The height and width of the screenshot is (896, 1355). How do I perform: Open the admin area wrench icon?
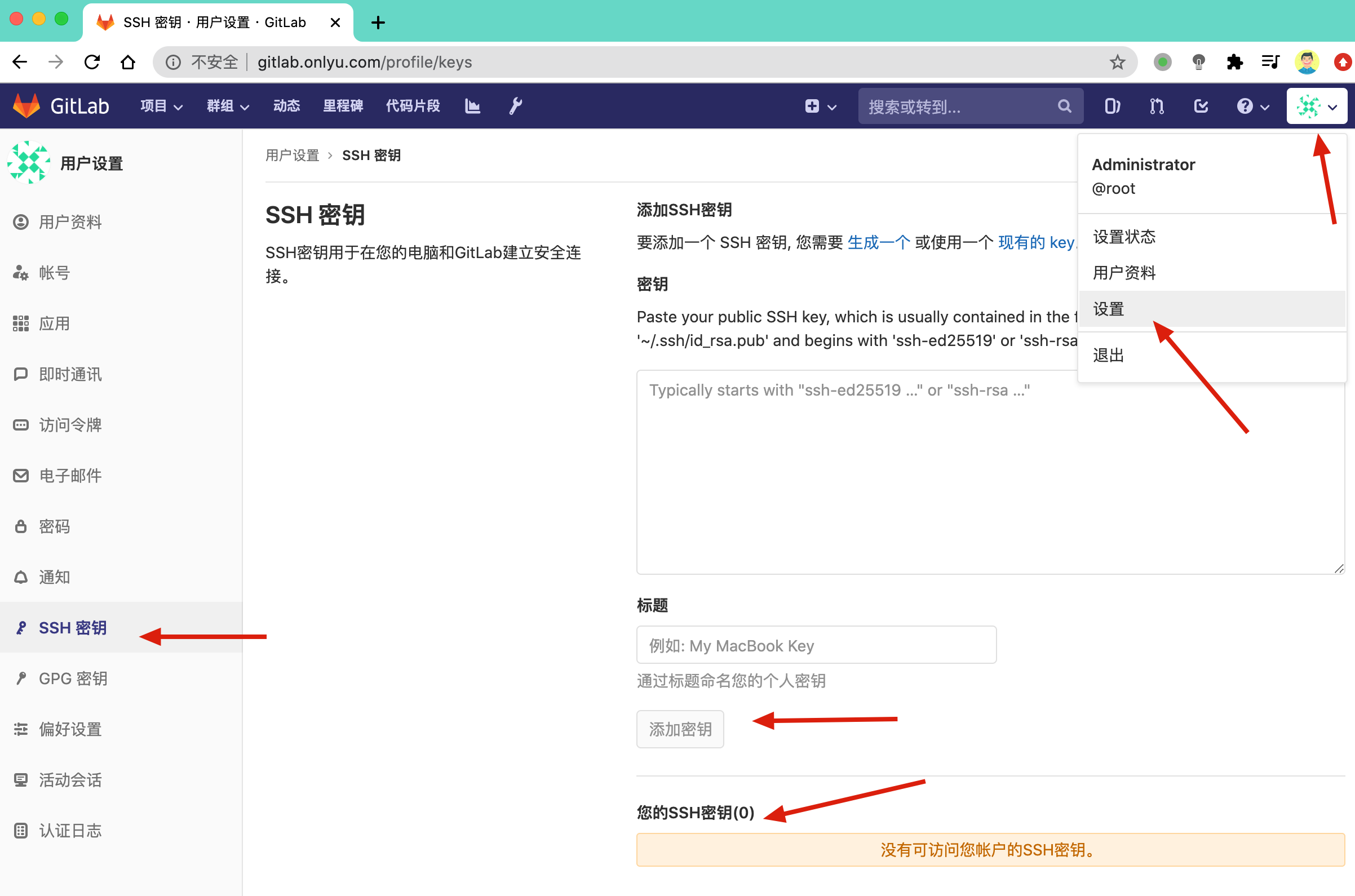[x=516, y=106]
